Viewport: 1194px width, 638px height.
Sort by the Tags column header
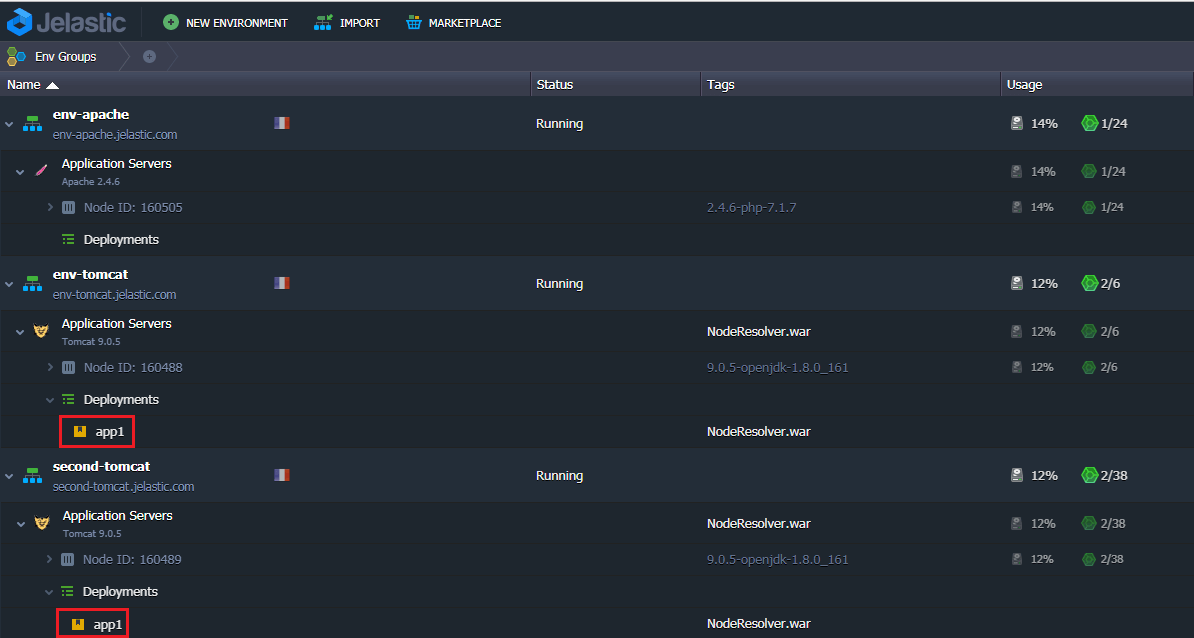(851, 85)
